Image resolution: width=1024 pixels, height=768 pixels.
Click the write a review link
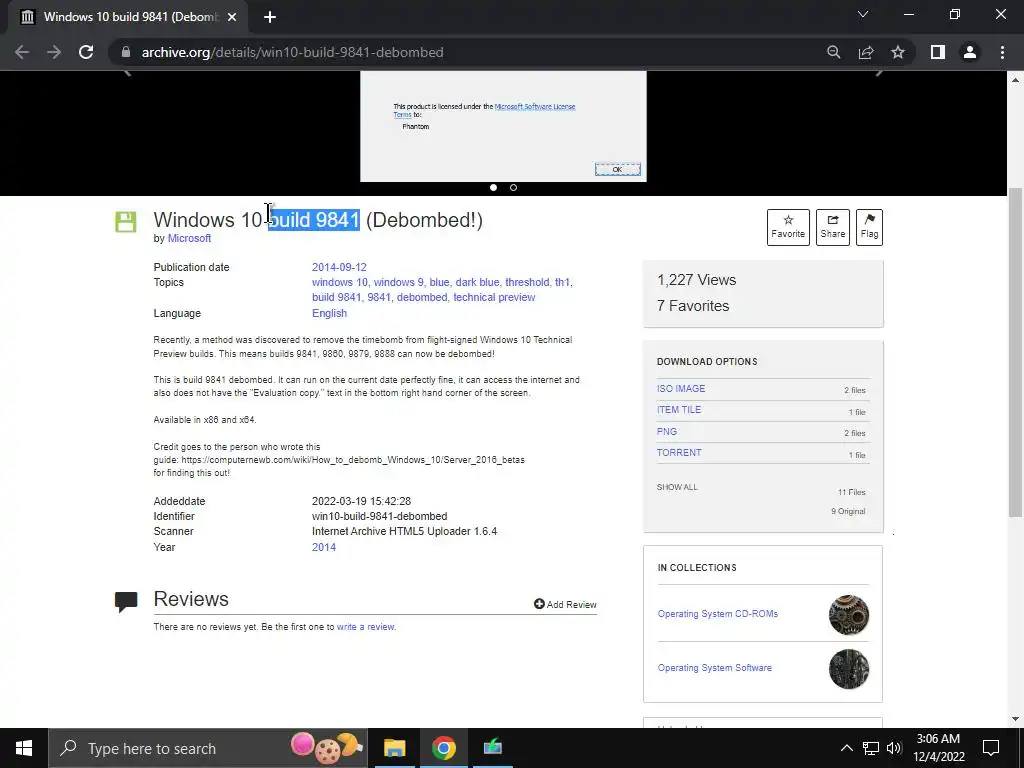tap(366, 627)
